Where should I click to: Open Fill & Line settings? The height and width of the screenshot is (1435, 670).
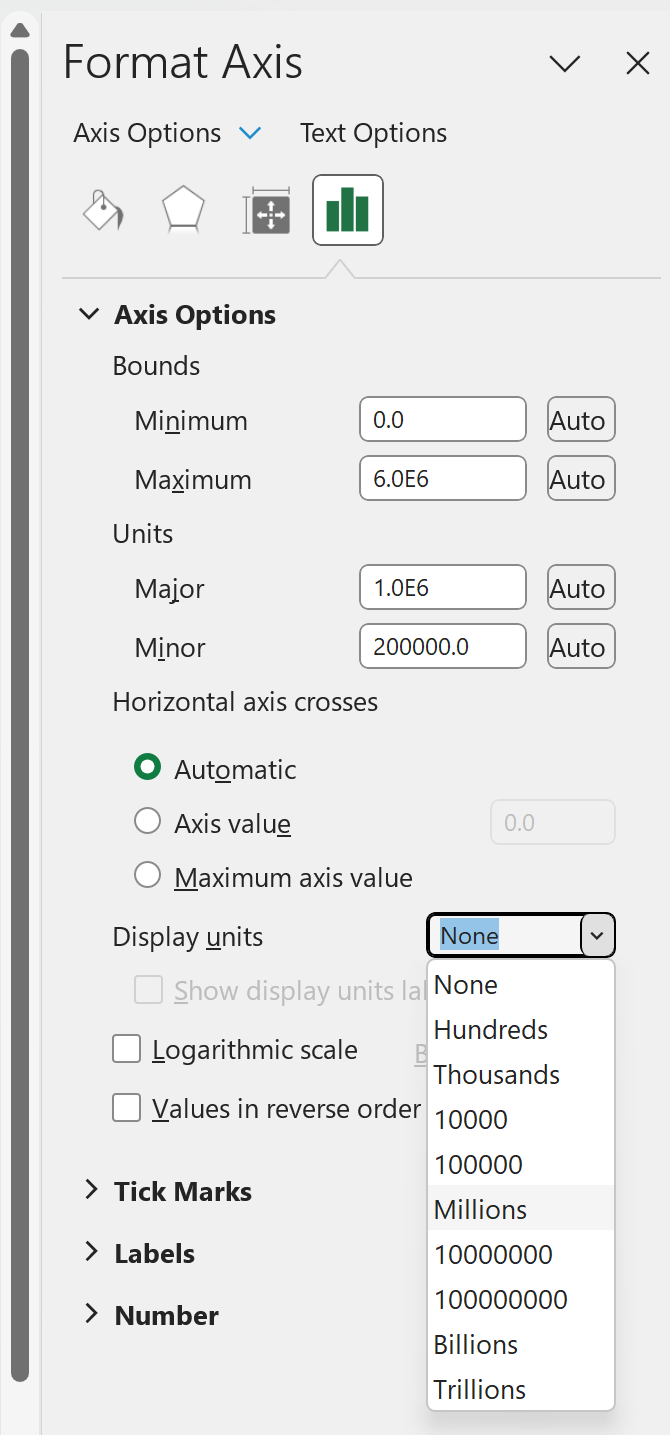click(103, 210)
